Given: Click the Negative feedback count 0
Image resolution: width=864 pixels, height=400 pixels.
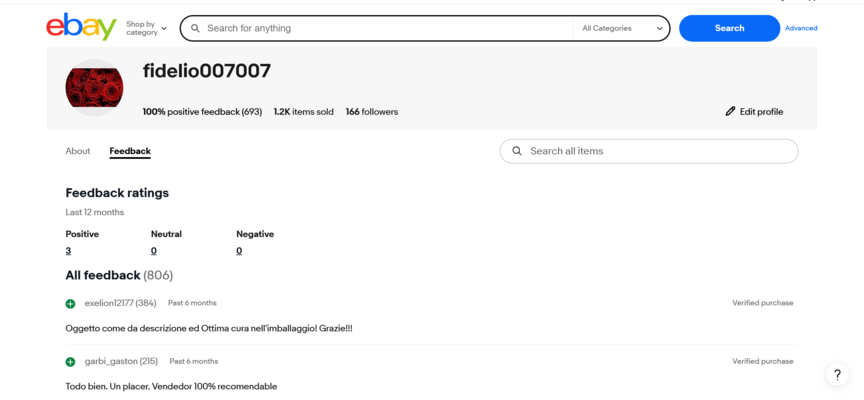Looking at the screenshot, I should [239, 251].
